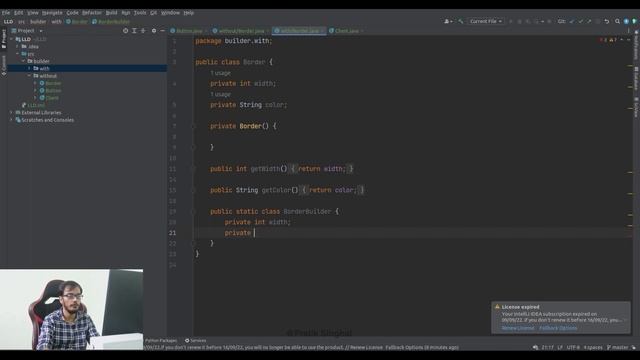The image size is (640, 360).
Task: Open the Refactor menu
Action: 92,13
